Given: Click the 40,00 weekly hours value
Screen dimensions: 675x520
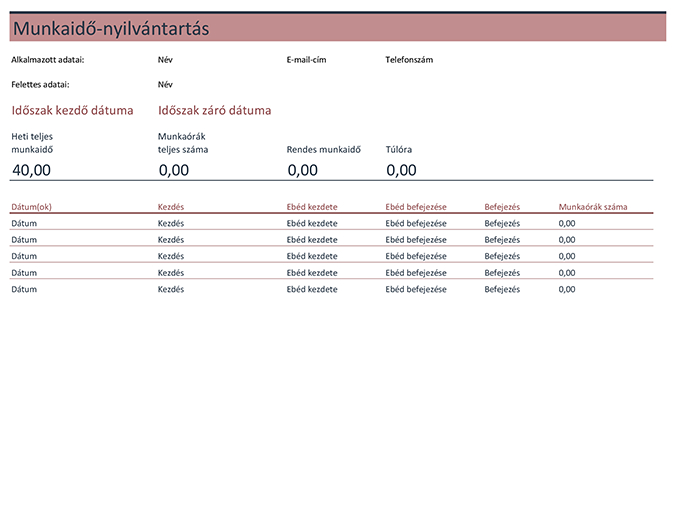Looking at the screenshot, I should pyautogui.click(x=31, y=170).
